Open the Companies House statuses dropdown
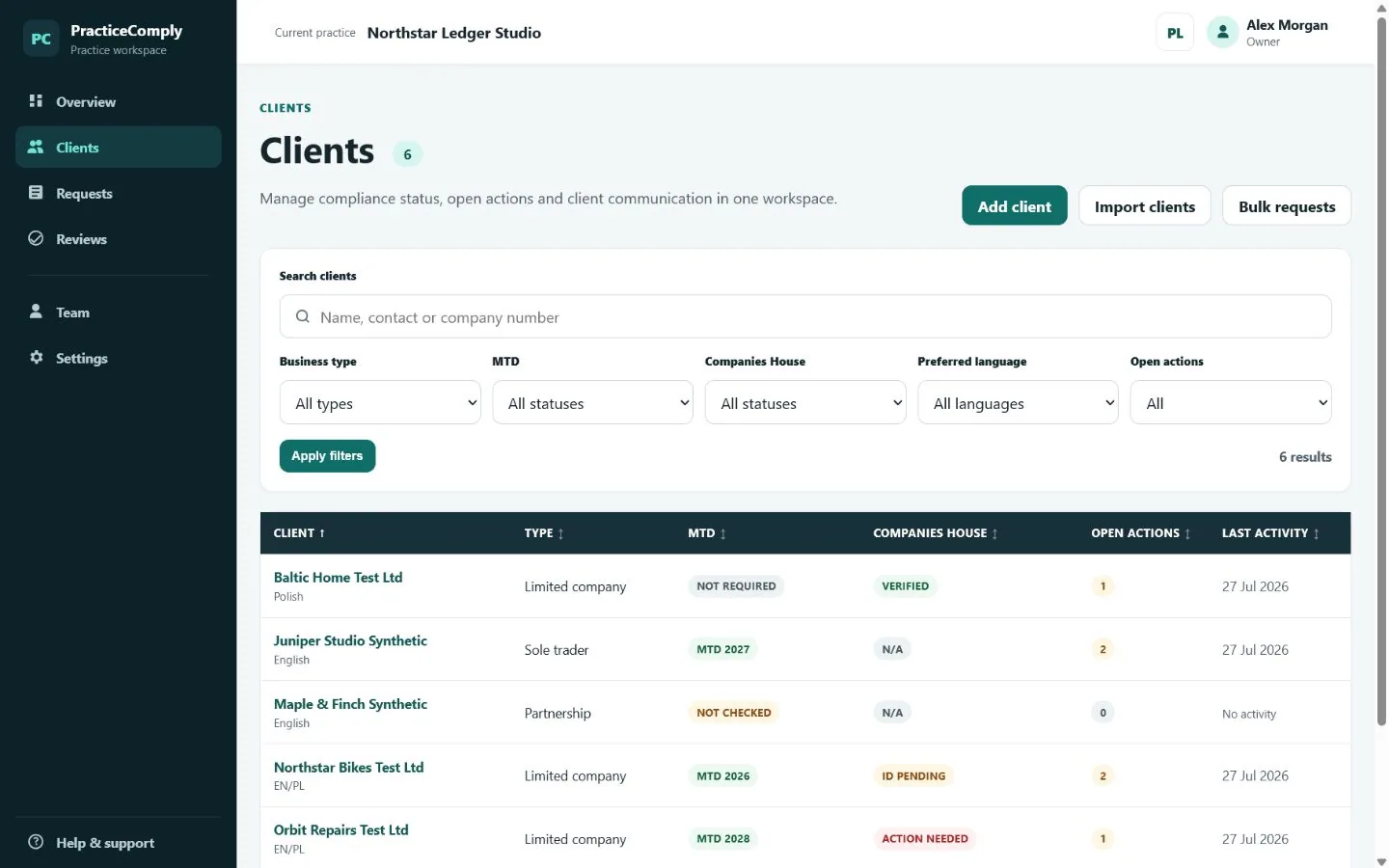Image resolution: width=1389 pixels, height=868 pixels. pyautogui.click(x=805, y=402)
